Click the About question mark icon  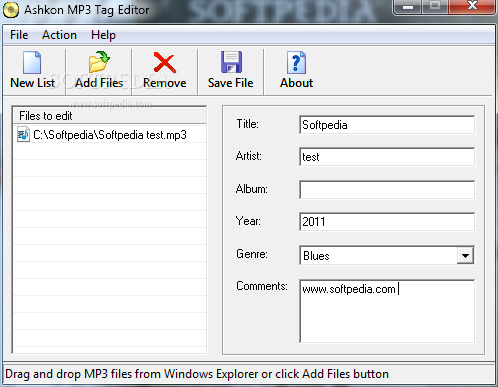pyautogui.click(x=296, y=62)
